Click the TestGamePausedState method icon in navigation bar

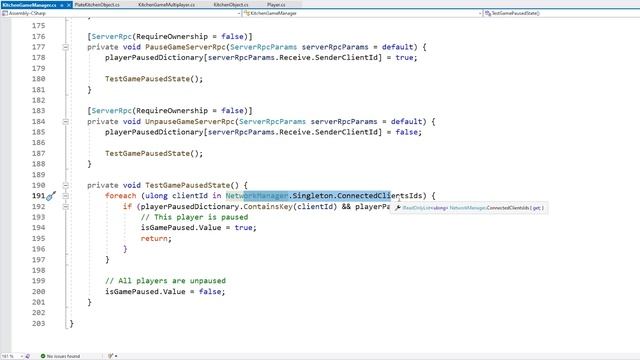click(x=488, y=13)
